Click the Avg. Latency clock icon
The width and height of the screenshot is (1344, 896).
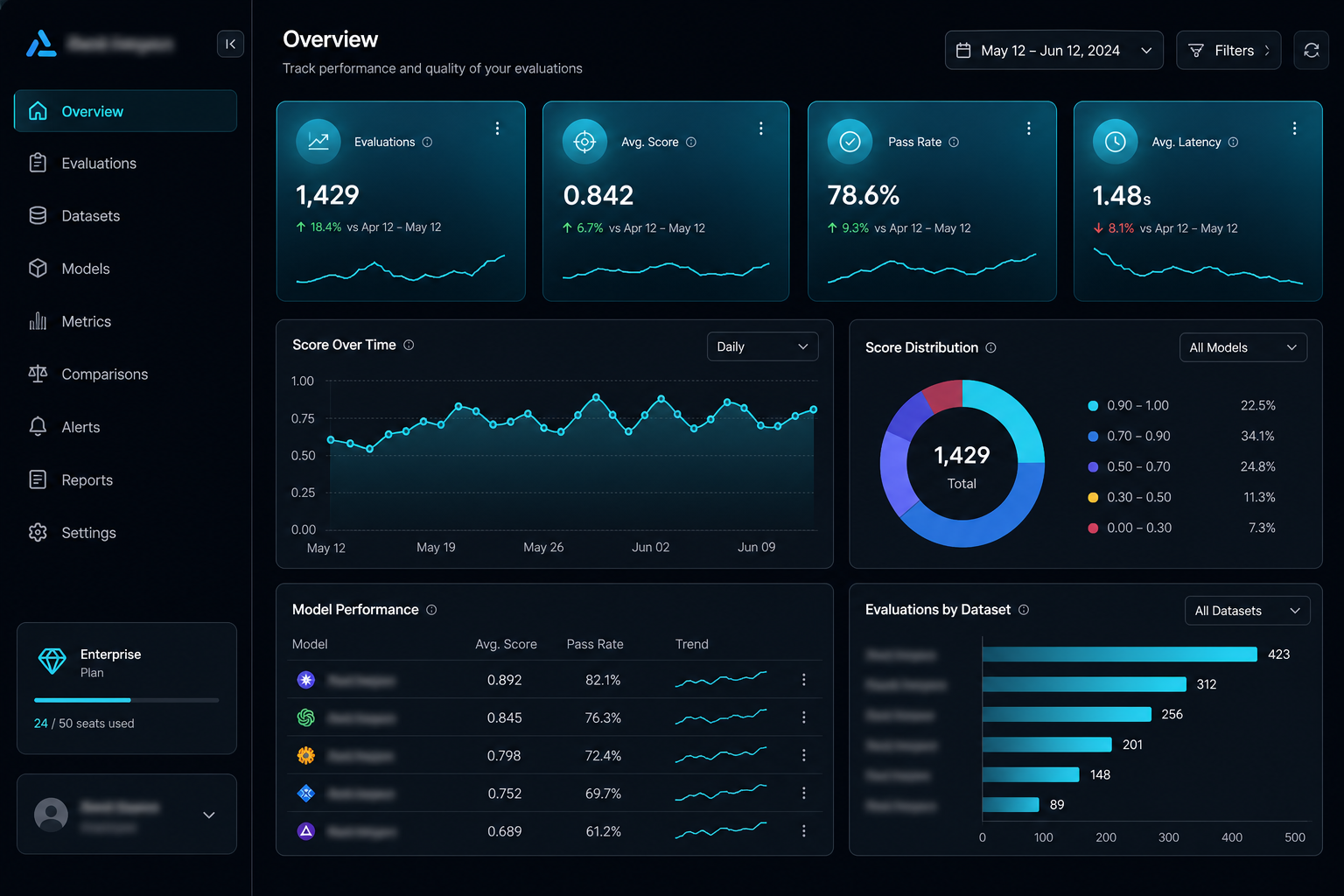(1115, 142)
